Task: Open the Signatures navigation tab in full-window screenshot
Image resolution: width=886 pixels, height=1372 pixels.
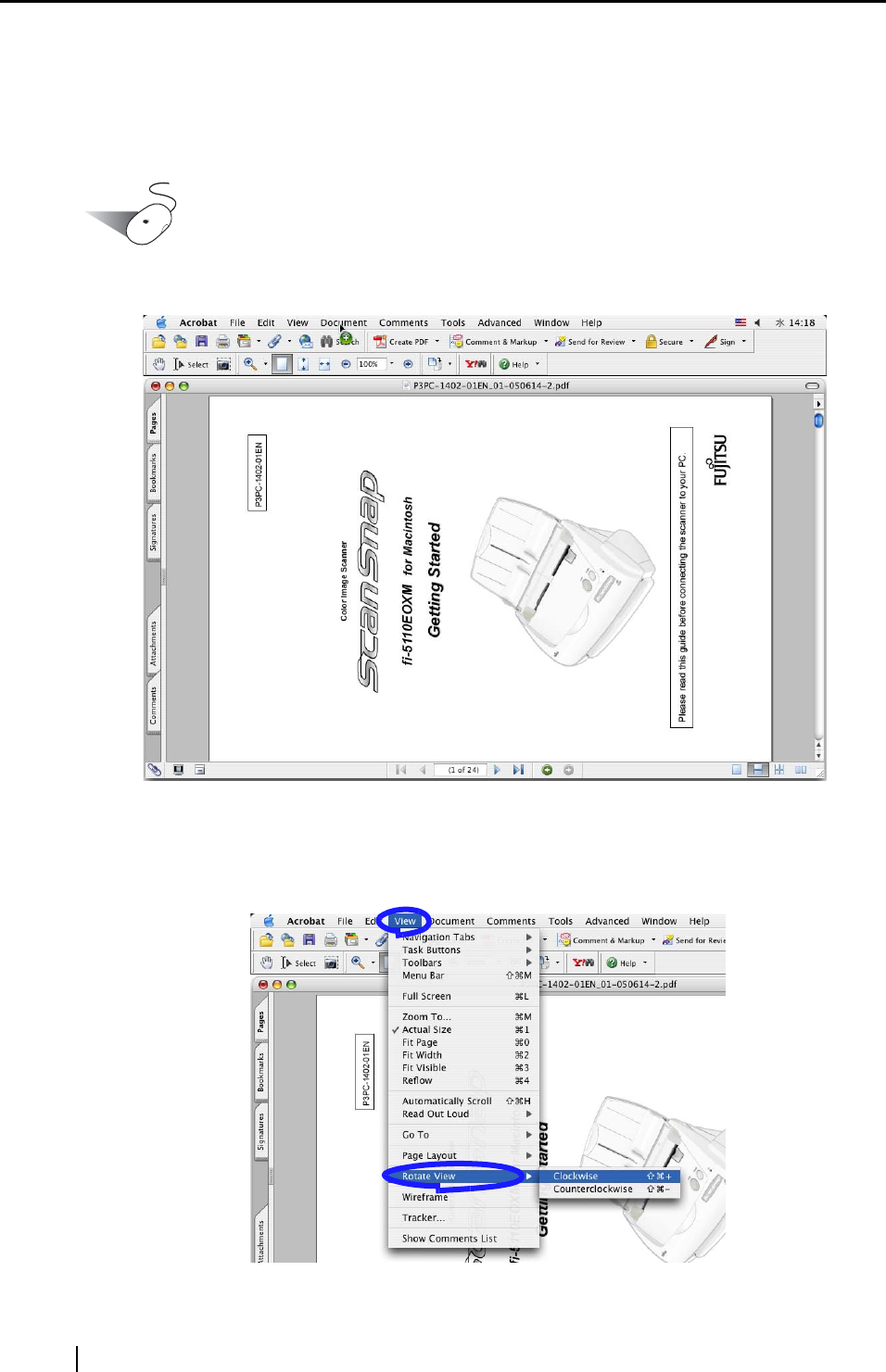Action: [x=153, y=533]
